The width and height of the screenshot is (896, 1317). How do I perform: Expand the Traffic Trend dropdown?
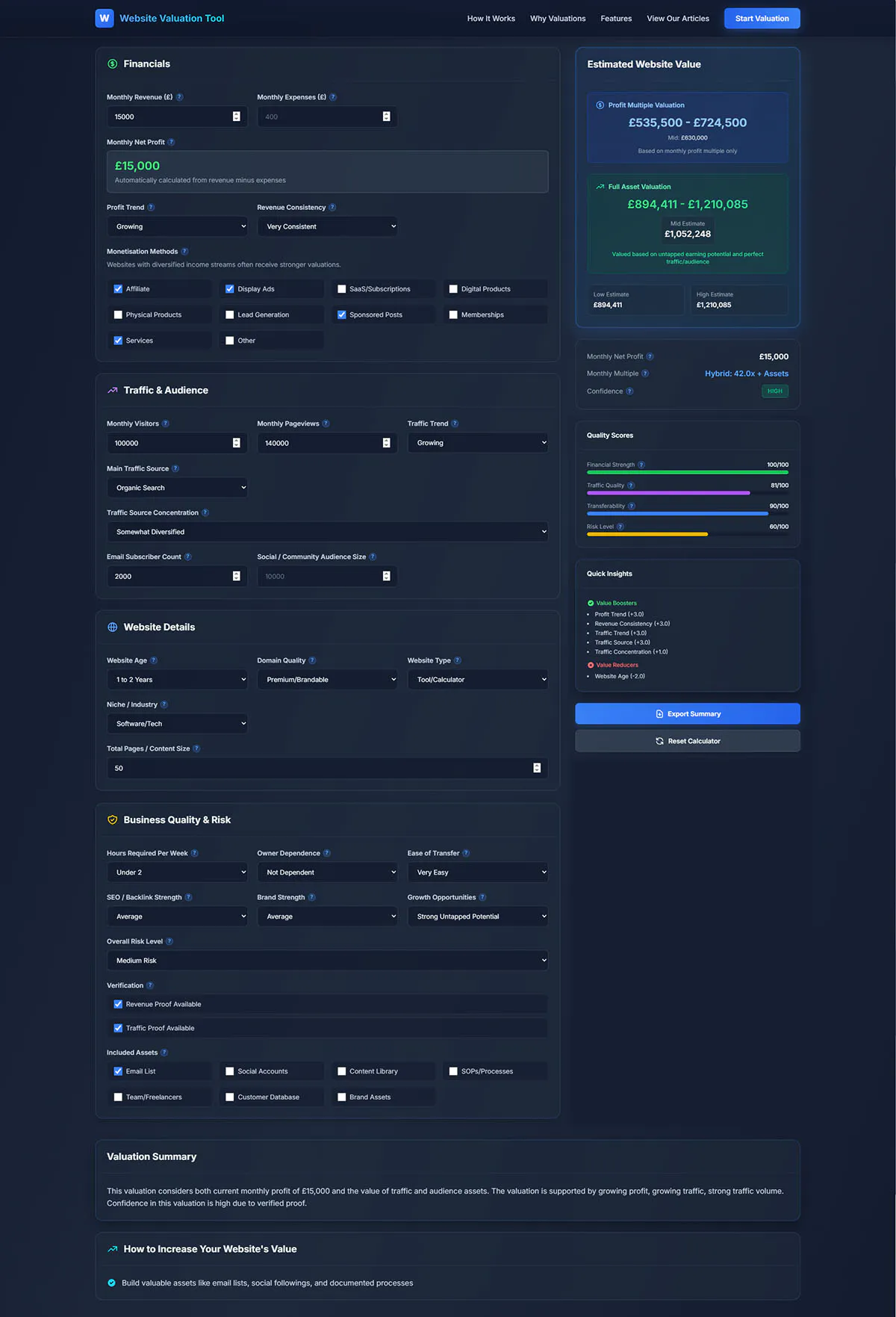478,443
